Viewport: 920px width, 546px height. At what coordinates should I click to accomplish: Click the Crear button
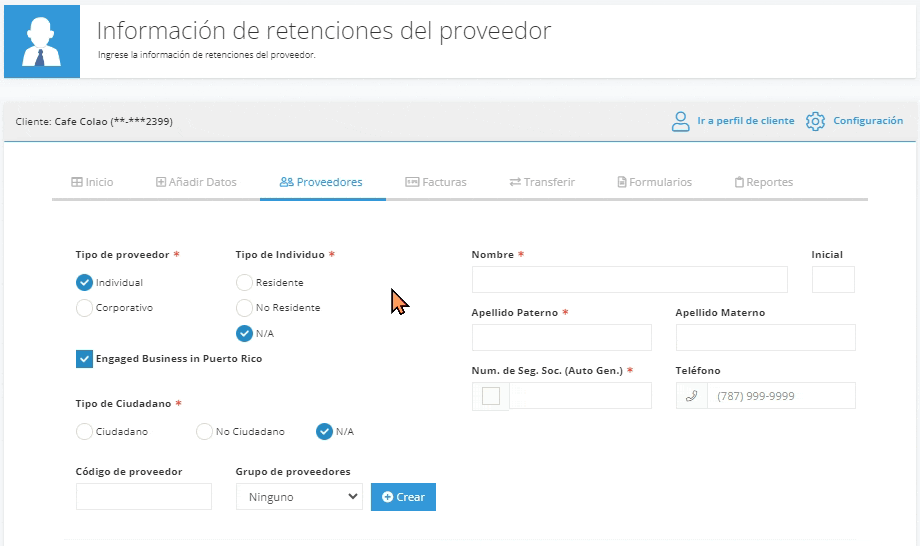tap(403, 497)
